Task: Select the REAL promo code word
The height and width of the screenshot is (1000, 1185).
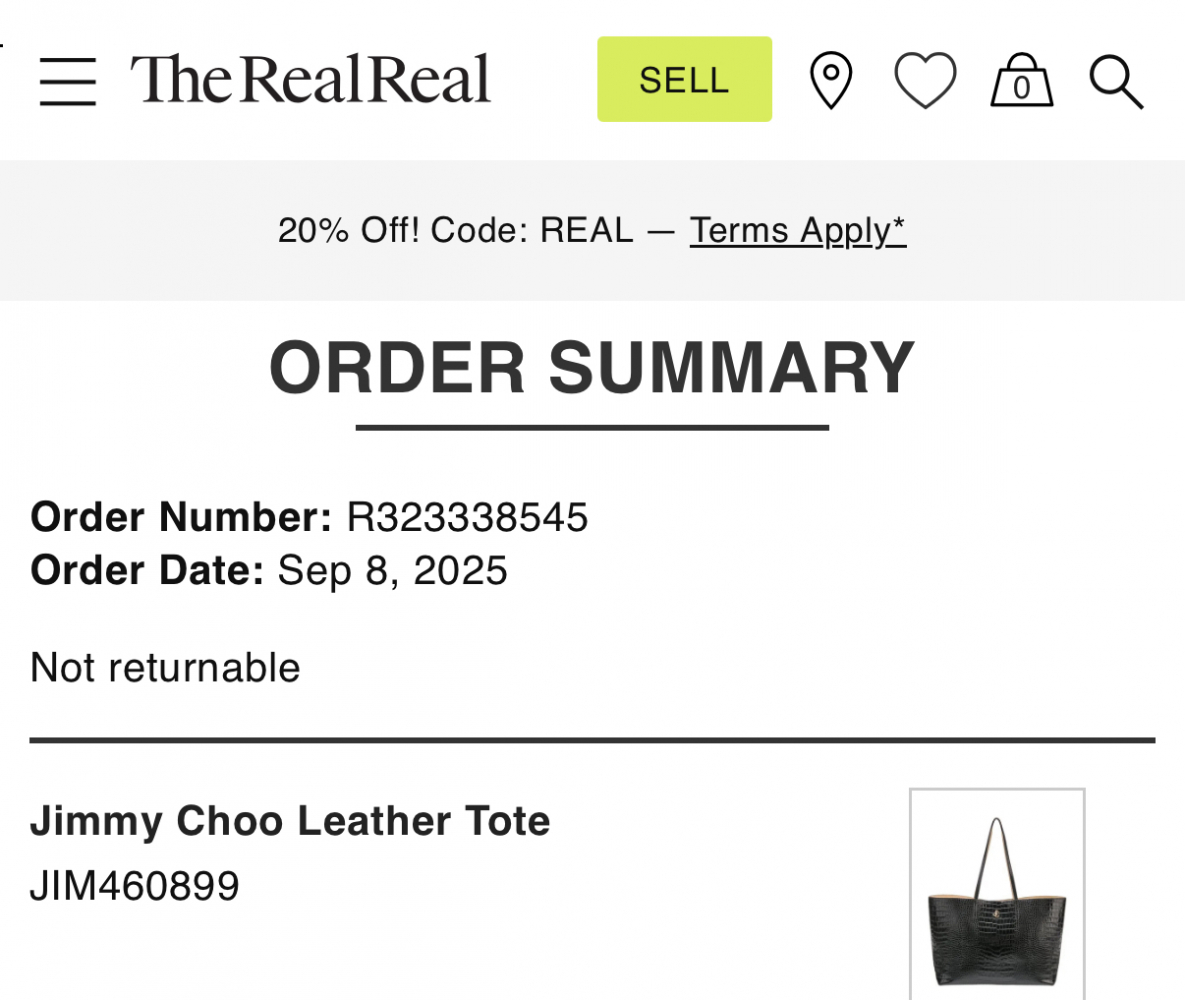Action: (x=586, y=230)
